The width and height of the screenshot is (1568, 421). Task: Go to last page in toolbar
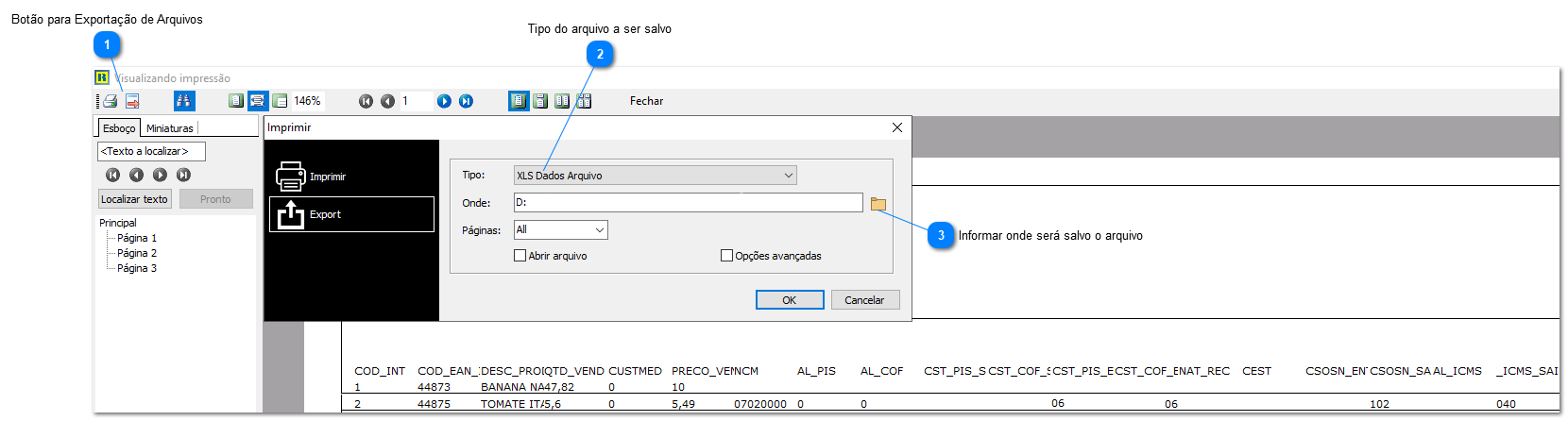[x=466, y=101]
